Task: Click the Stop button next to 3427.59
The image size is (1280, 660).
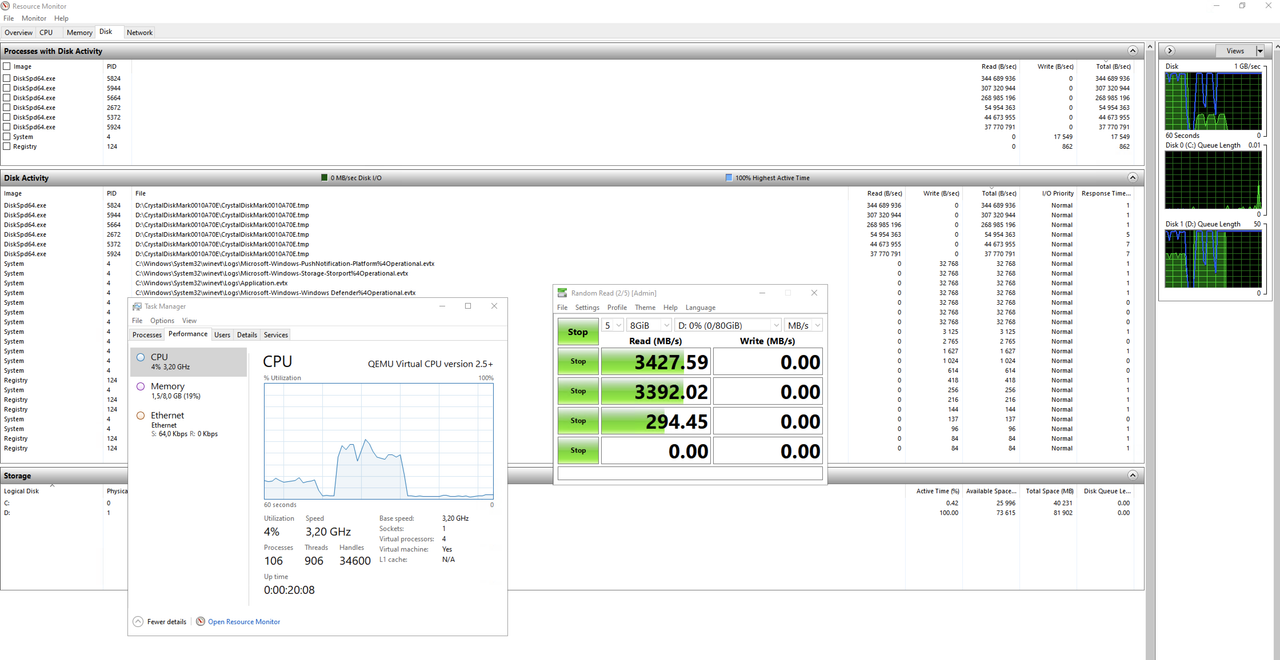Action: tap(578, 362)
